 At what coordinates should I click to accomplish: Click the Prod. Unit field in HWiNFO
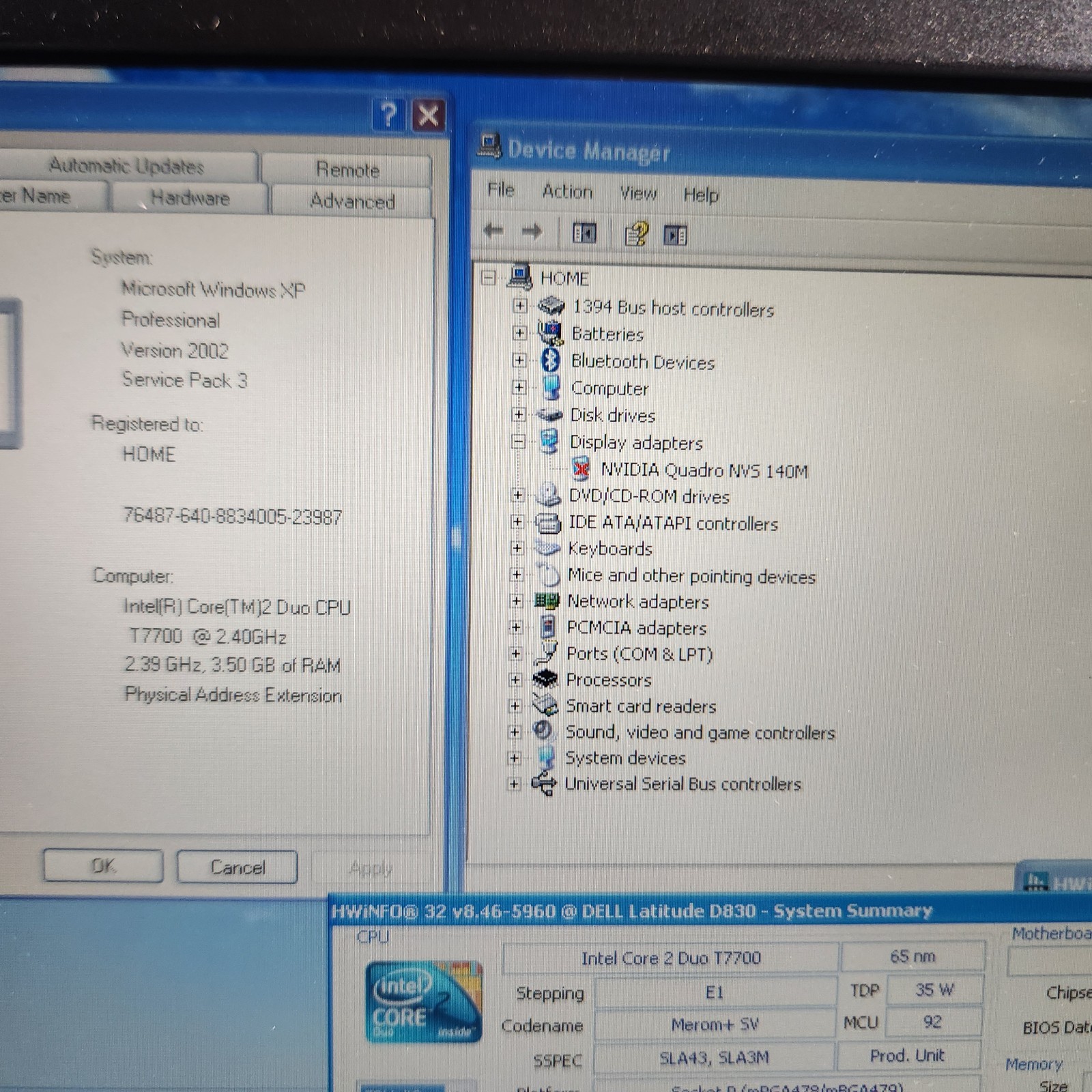[x=908, y=1055]
